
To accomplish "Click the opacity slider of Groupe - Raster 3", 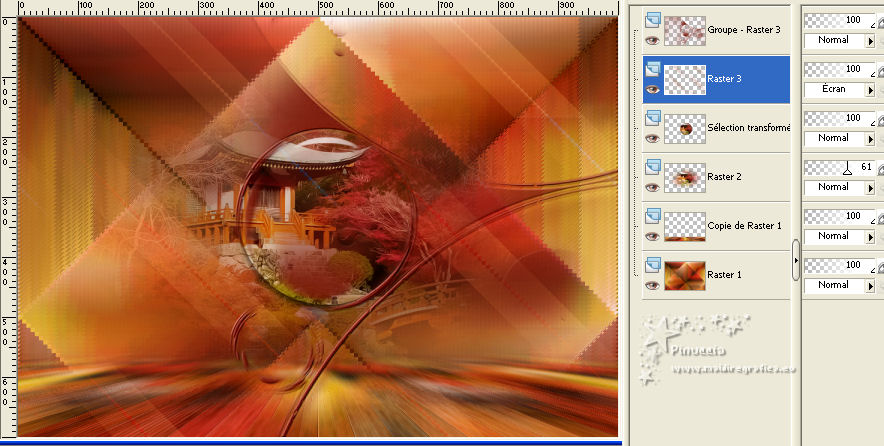I will click(x=839, y=21).
